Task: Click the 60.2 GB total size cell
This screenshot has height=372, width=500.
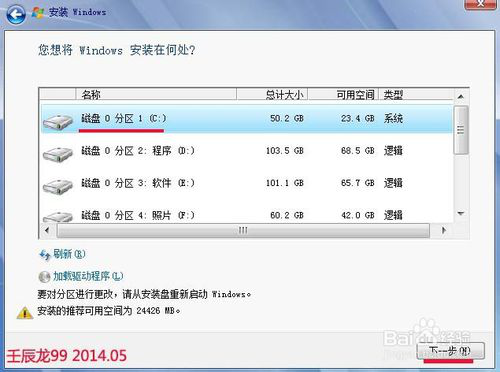Action: tap(287, 215)
